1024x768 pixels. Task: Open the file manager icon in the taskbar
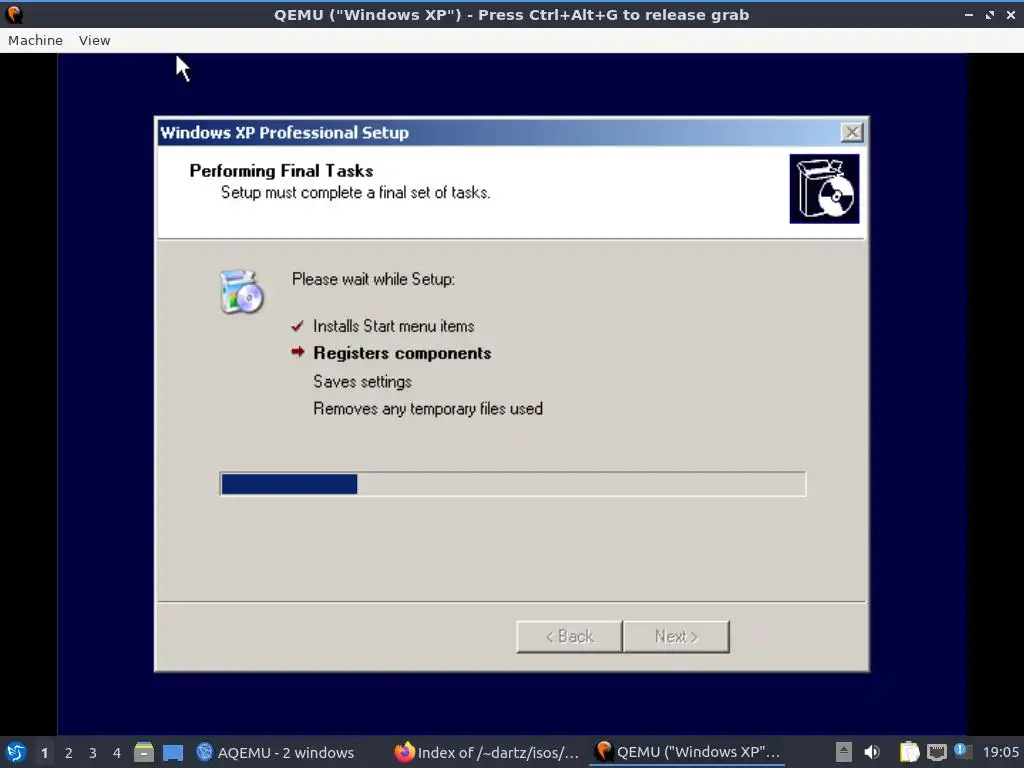click(x=144, y=752)
